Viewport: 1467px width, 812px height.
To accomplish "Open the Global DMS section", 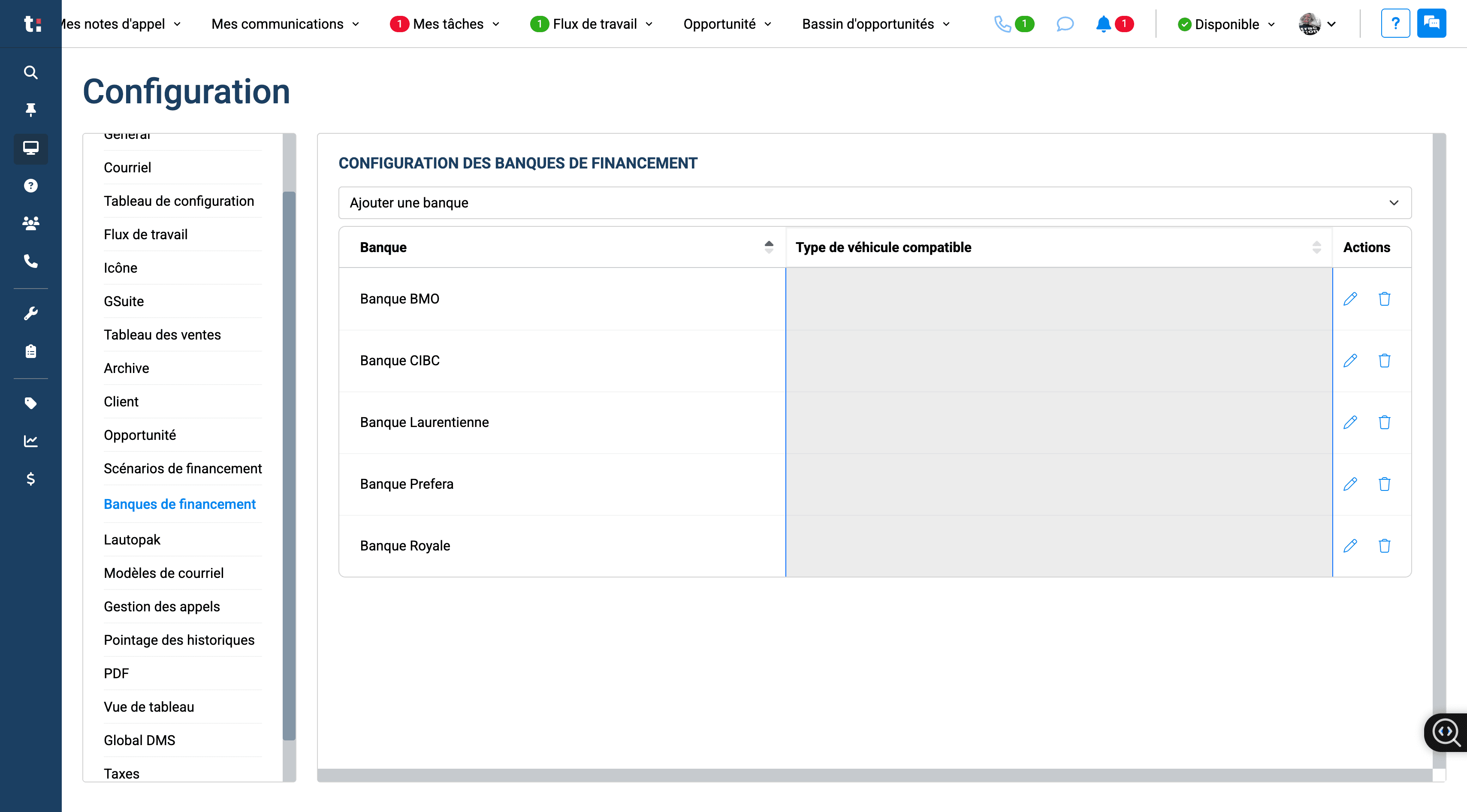I will pyautogui.click(x=139, y=740).
